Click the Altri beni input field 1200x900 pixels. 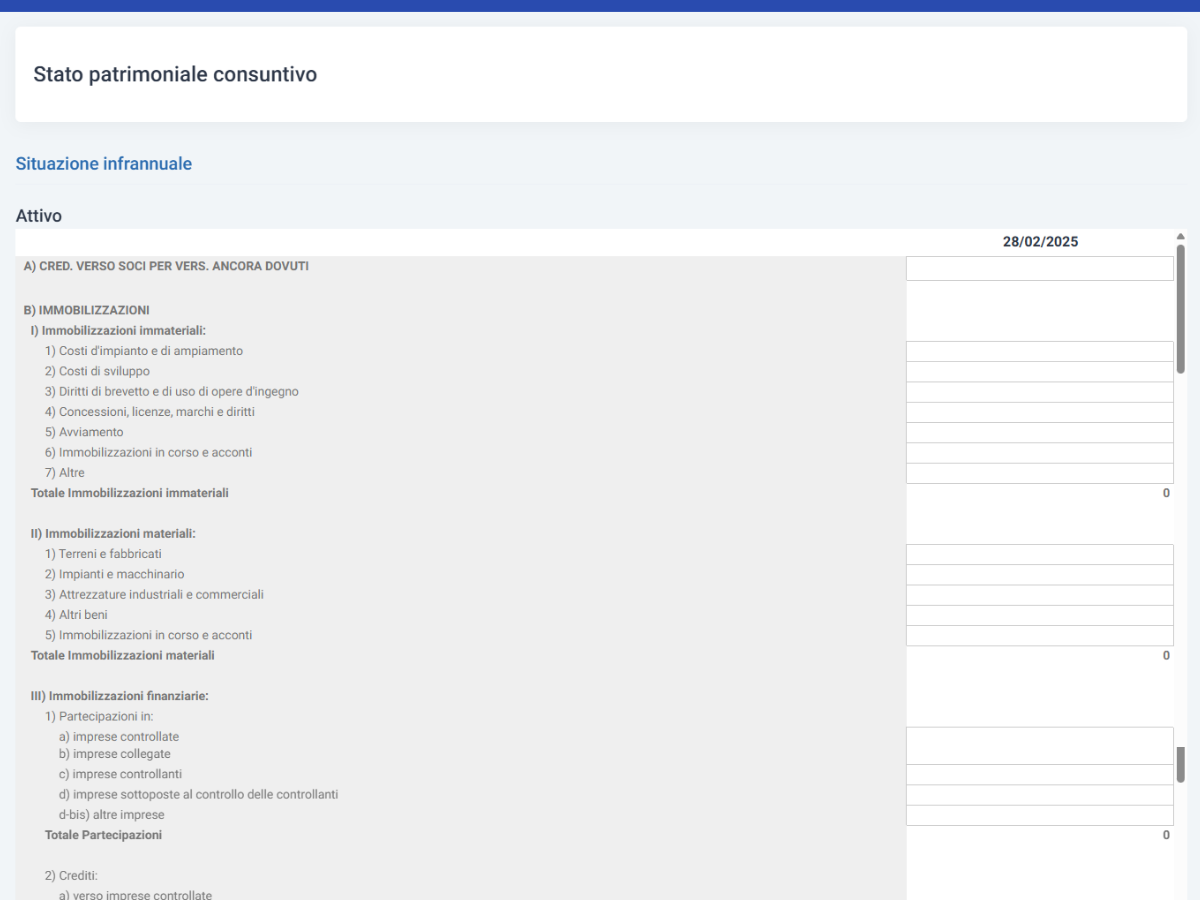click(x=1039, y=615)
